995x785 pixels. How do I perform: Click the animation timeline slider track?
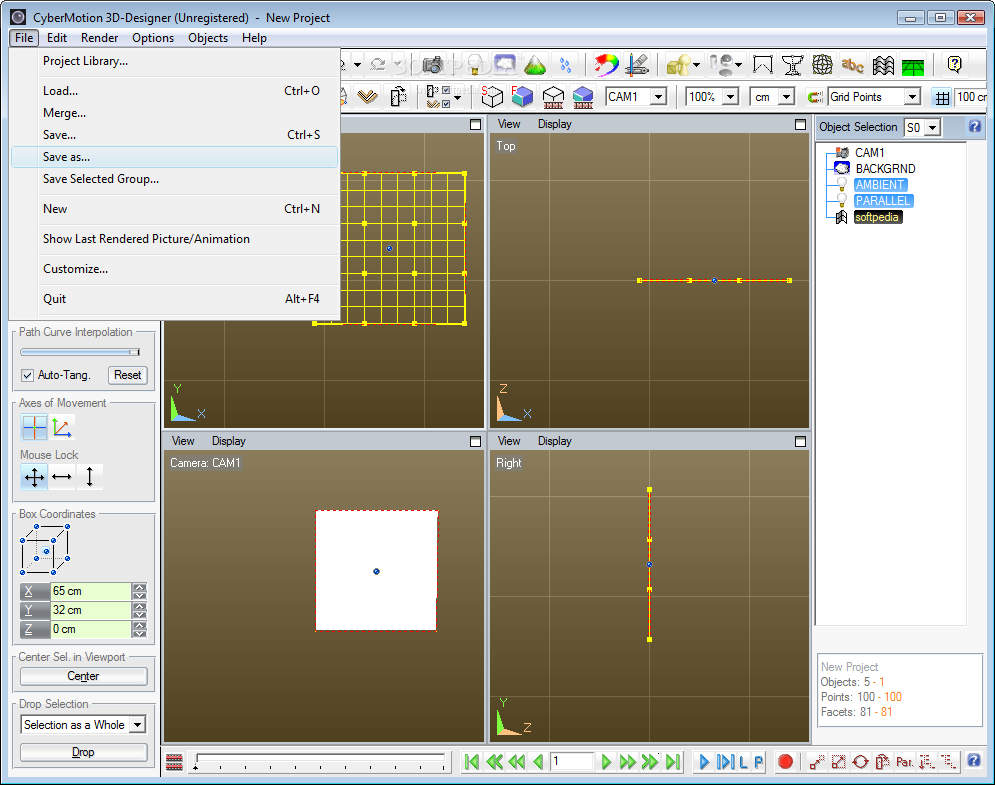[x=321, y=759]
